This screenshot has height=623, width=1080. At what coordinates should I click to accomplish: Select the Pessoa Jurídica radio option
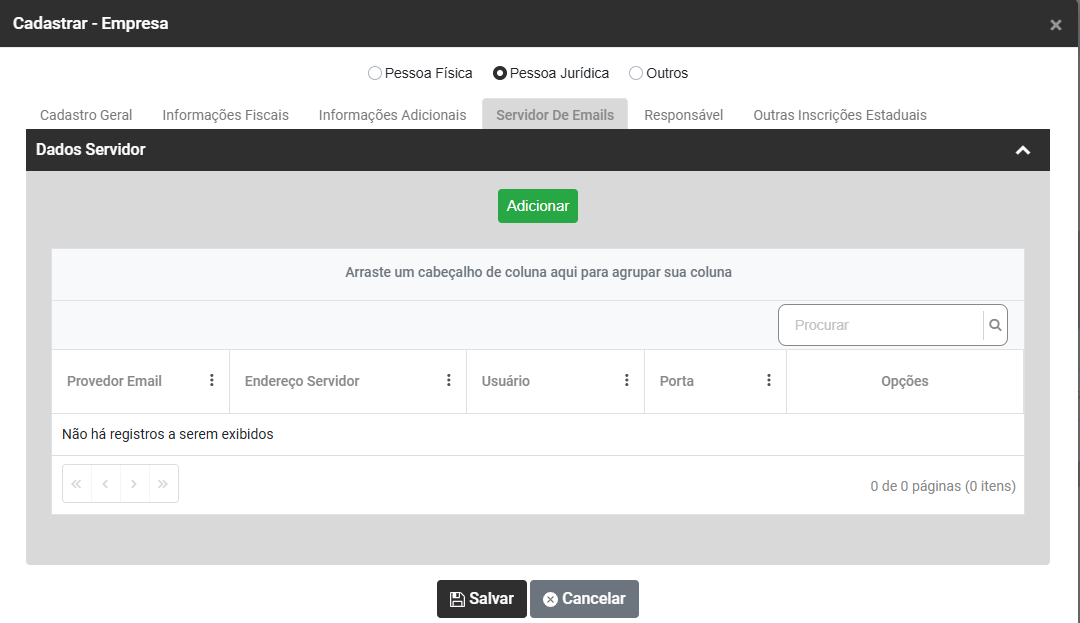coord(500,73)
